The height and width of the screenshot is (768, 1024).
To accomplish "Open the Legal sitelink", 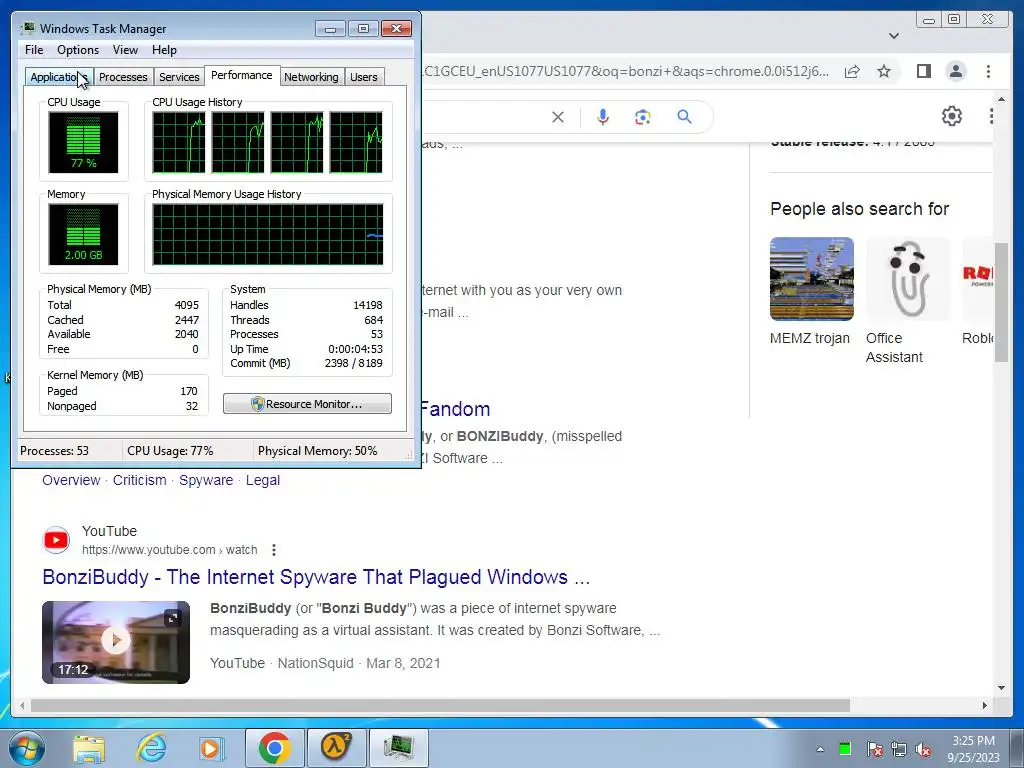I will point(263,480).
